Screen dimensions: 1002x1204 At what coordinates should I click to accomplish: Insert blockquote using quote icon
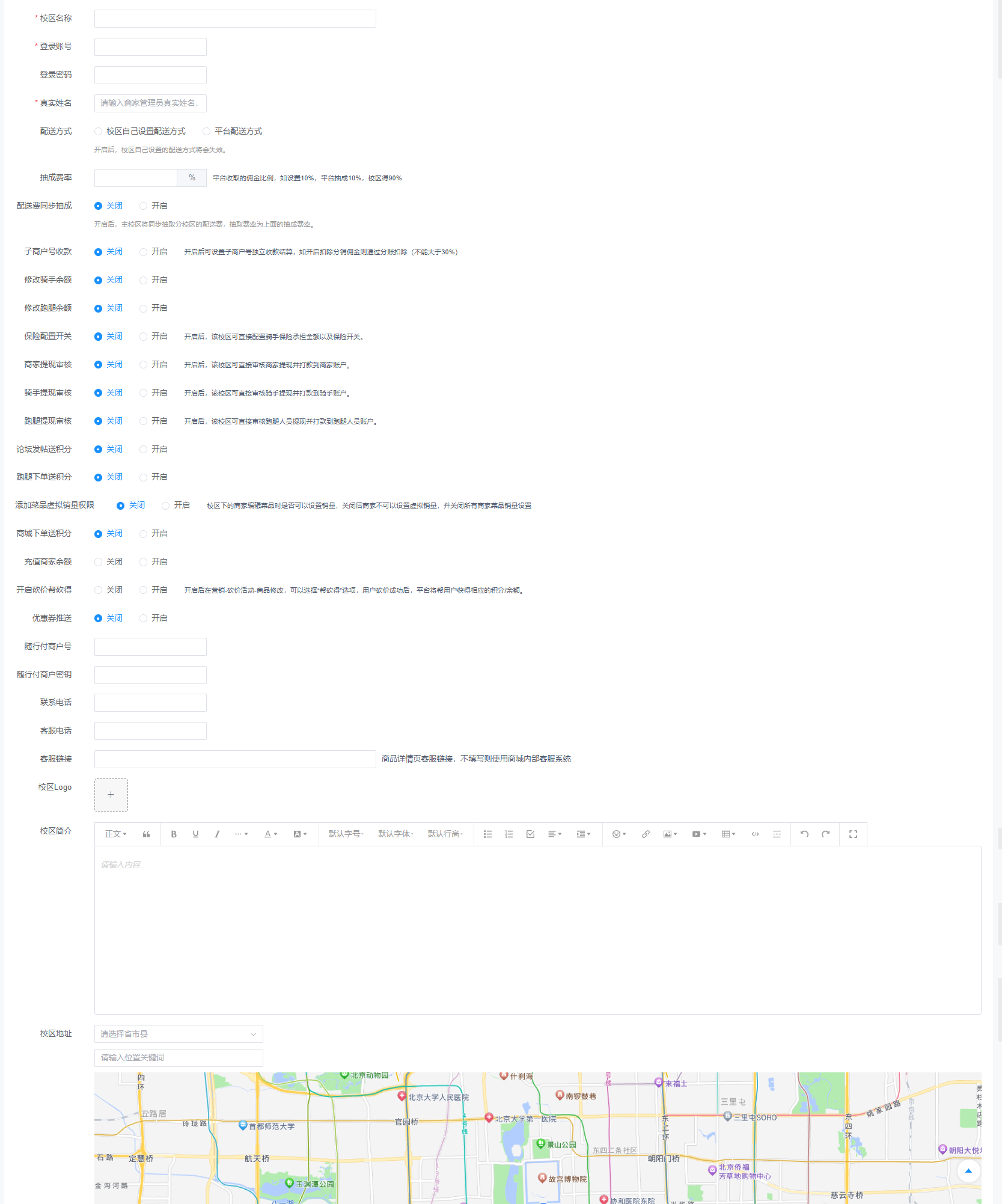click(146, 834)
